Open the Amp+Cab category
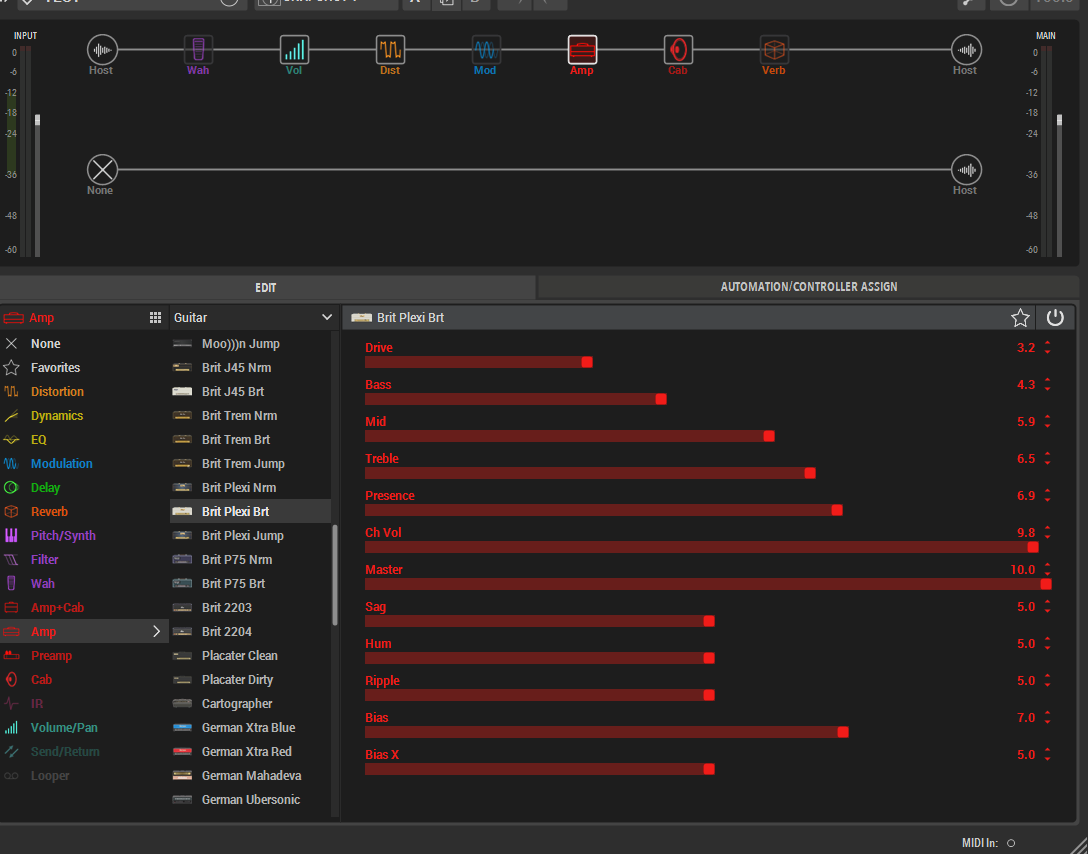The height and width of the screenshot is (854, 1088). 84,608
